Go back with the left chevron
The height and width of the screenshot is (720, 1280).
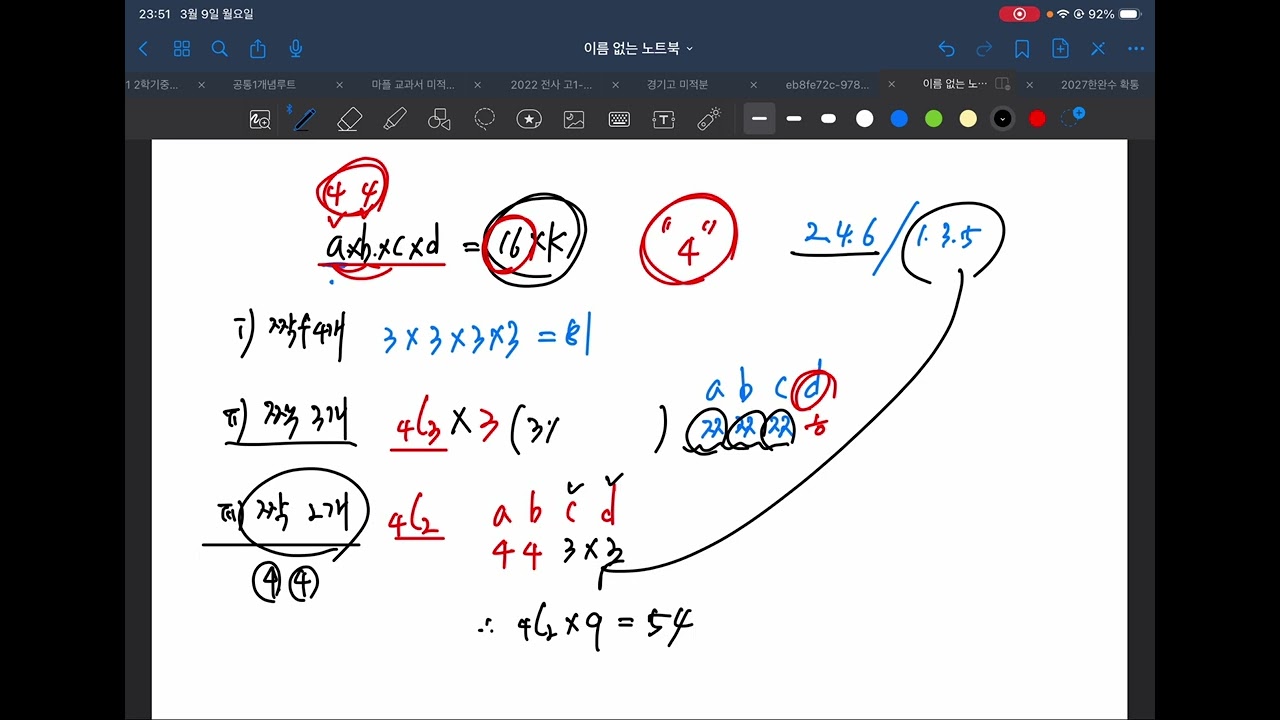click(143, 48)
